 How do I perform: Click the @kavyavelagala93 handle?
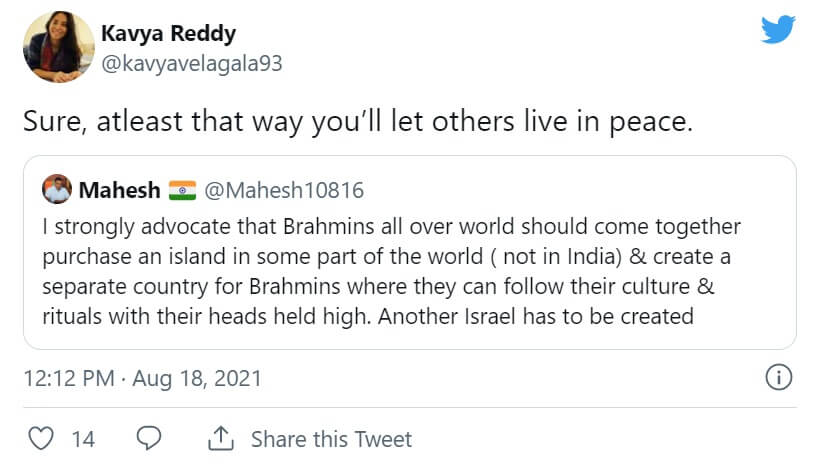pos(192,63)
